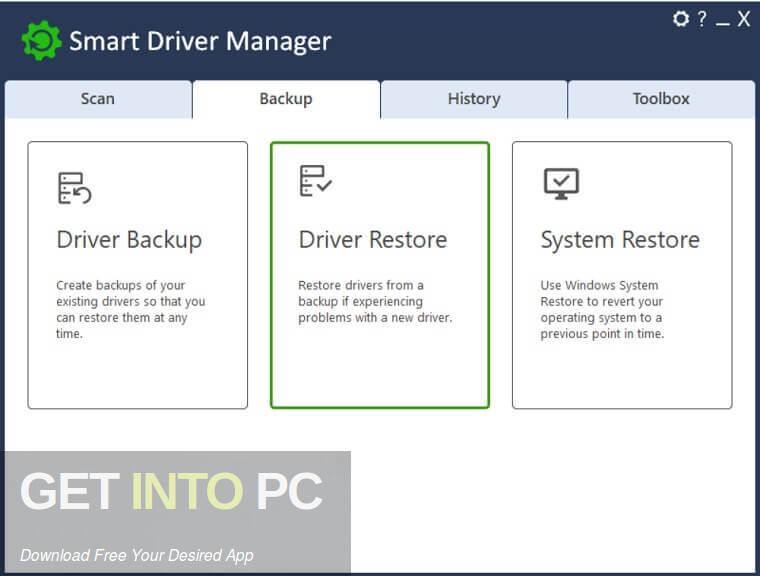760x576 pixels.
Task: Launch System Restore via its heading
Action: (x=620, y=240)
